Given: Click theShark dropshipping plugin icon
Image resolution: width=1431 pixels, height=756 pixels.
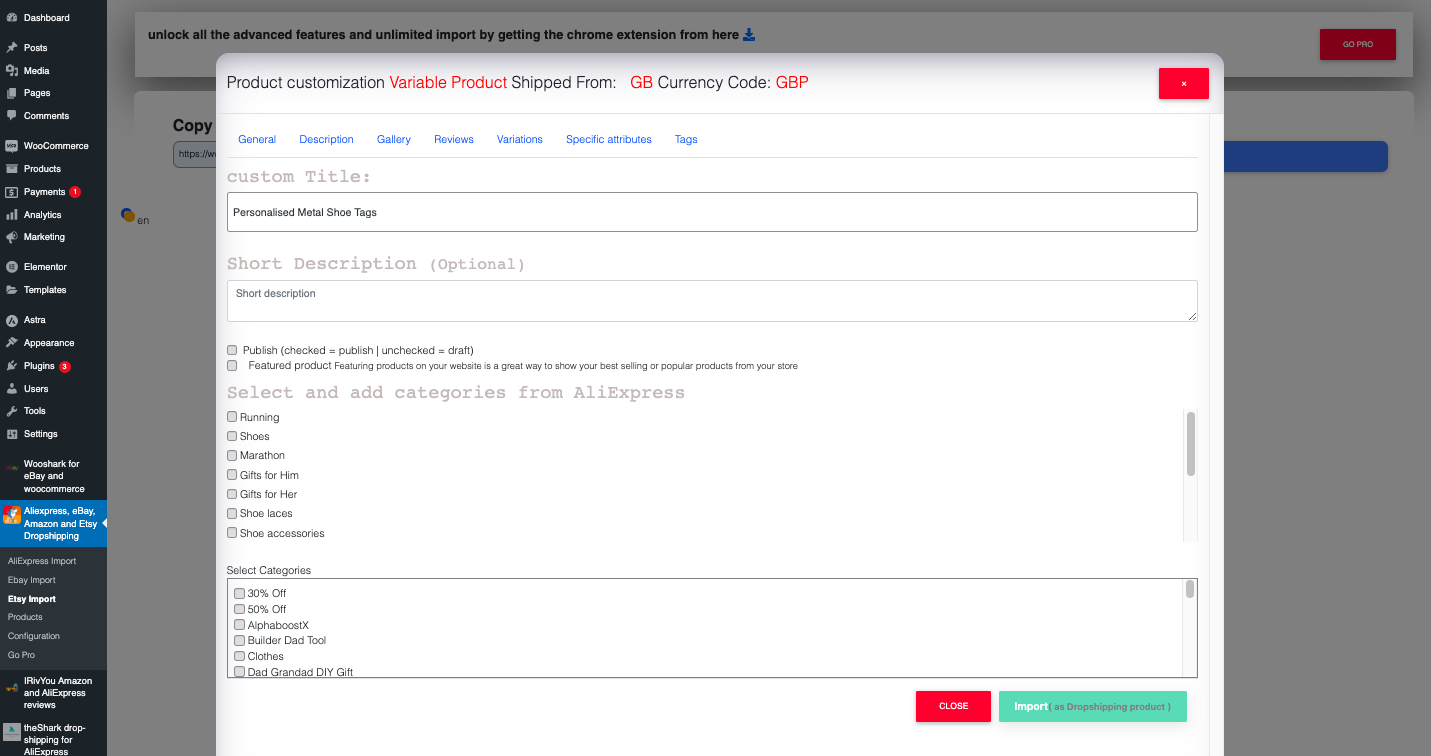Looking at the screenshot, I should (12, 731).
